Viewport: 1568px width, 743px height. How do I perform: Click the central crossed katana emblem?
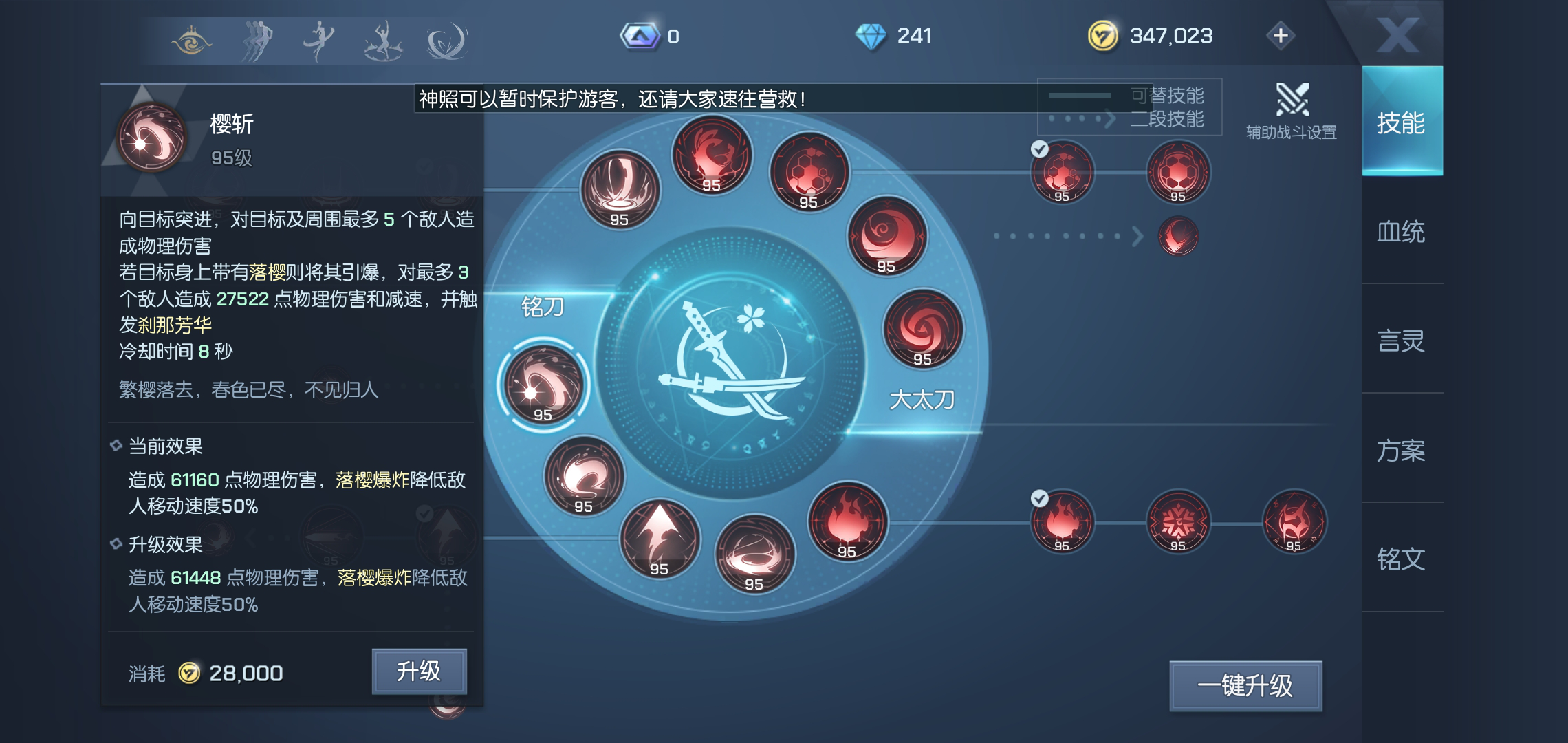[732, 363]
